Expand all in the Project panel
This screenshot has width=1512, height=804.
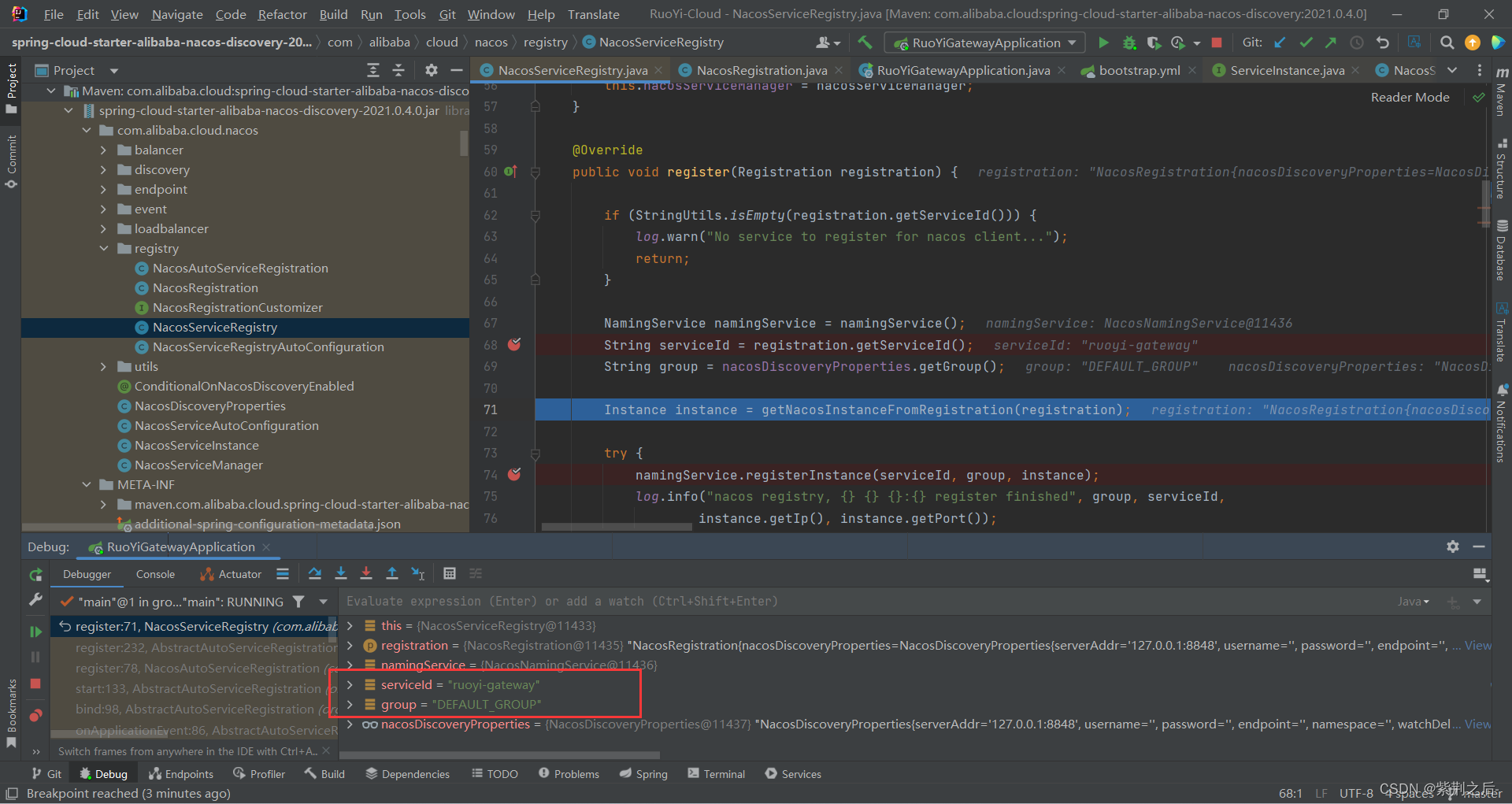point(373,70)
